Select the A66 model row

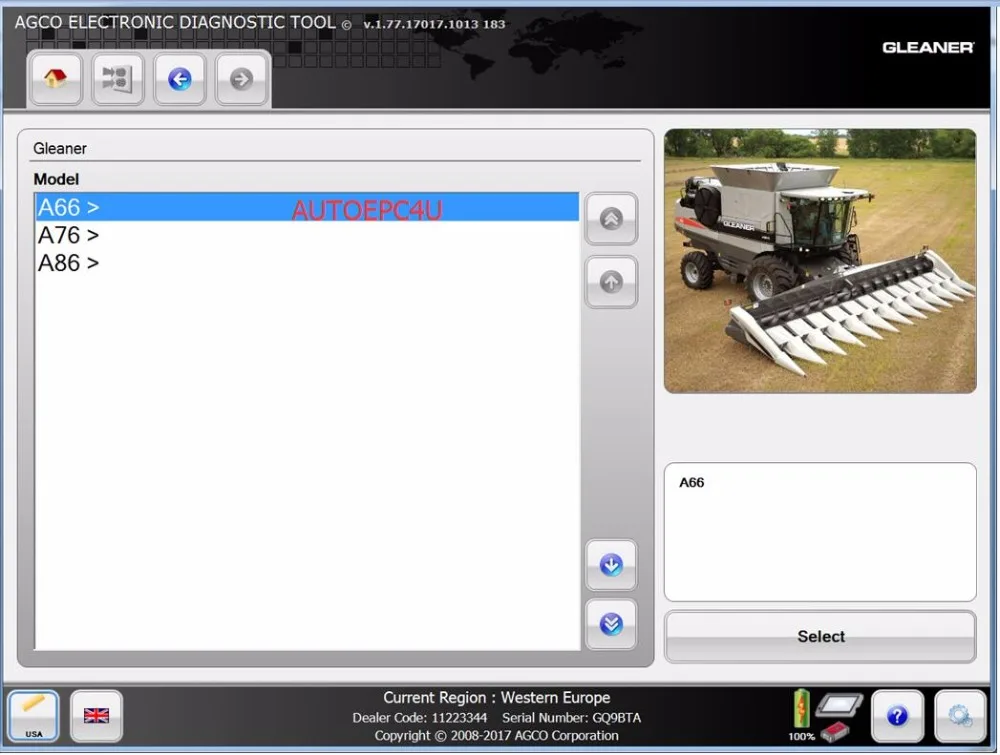[307, 207]
